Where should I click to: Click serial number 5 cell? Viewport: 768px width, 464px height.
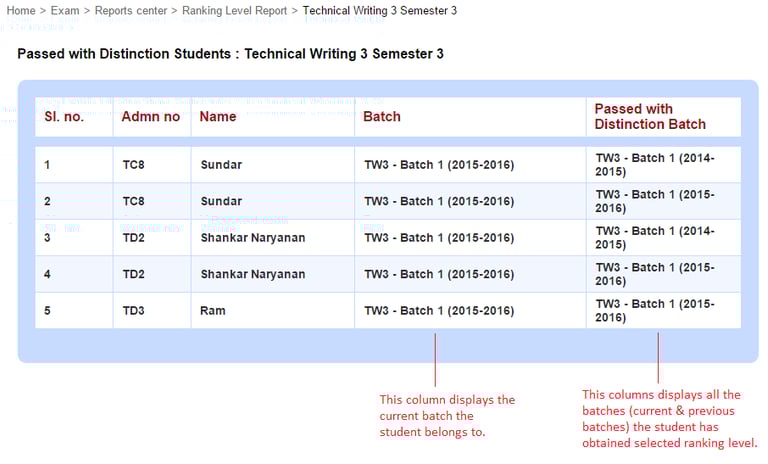point(47,310)
